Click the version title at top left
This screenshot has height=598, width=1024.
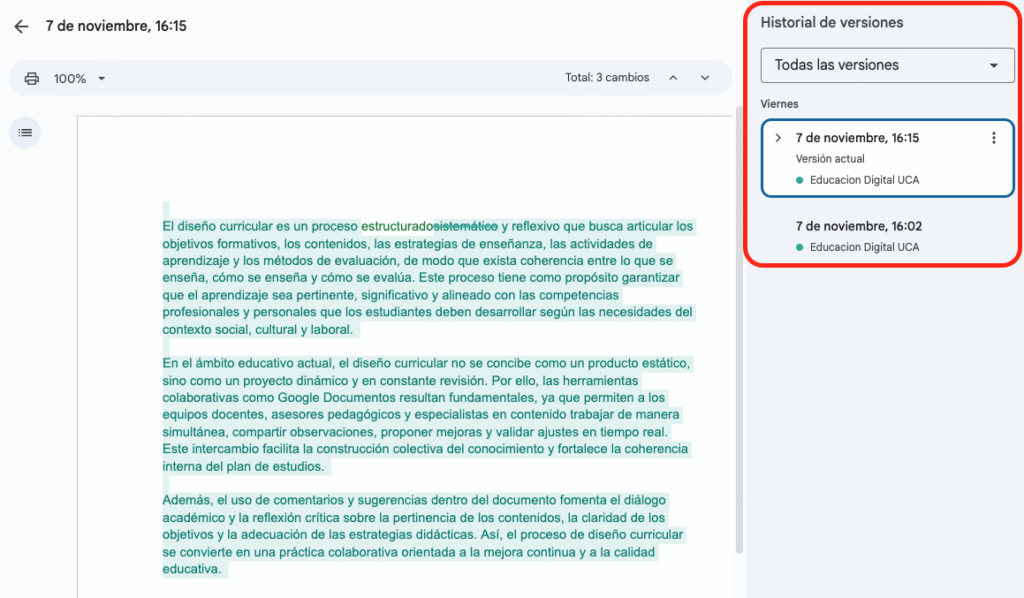click(116, 27)
